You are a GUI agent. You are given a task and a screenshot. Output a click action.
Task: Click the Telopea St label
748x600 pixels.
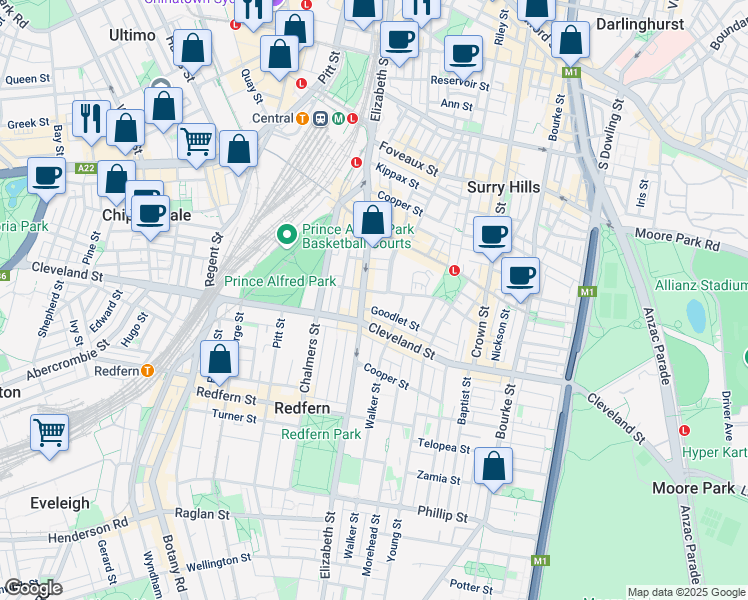coord(444,446)
